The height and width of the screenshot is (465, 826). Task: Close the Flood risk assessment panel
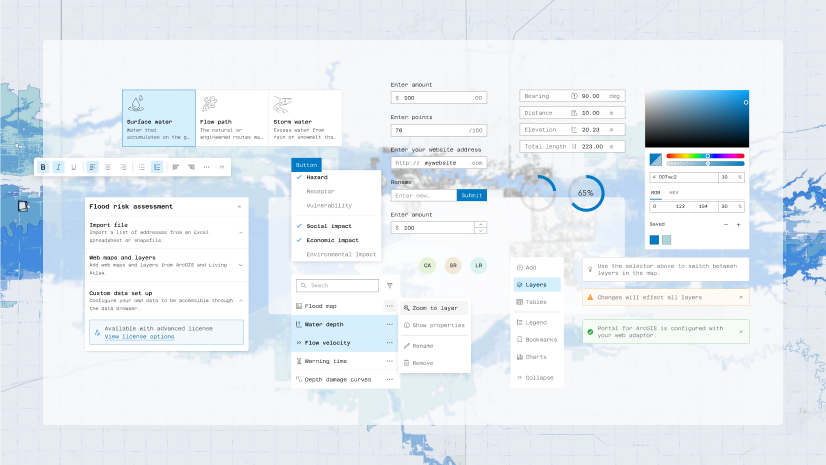tap(239, 206)
